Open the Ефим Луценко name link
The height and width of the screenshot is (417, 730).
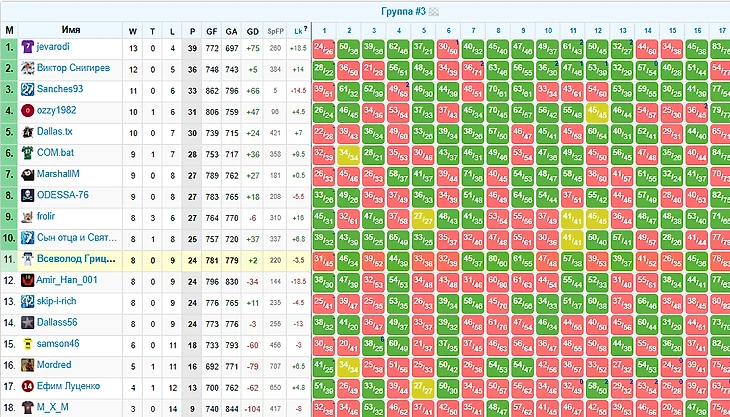pyautogui.click(x=68, y=386)
